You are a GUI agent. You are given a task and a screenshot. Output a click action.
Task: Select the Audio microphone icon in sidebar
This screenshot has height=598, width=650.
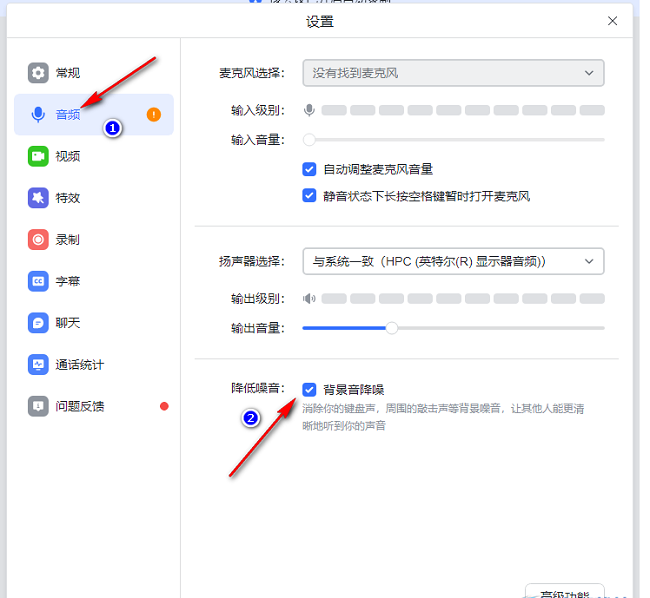click(x=38, y=114)
